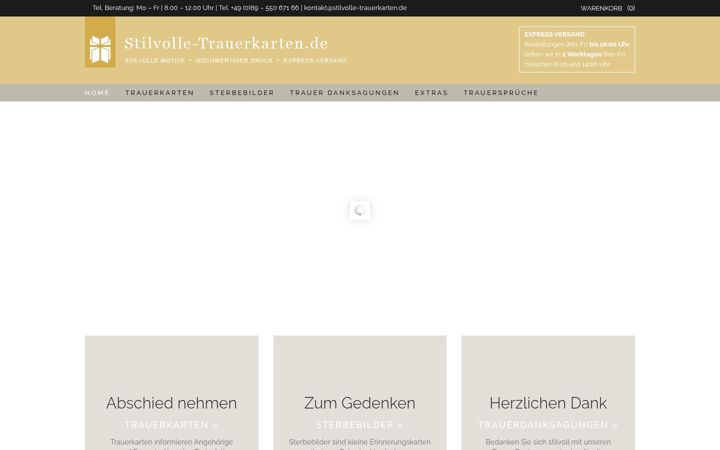
Task: Follow the TRAUERKARTEN » link
Action: pos(171,425)
